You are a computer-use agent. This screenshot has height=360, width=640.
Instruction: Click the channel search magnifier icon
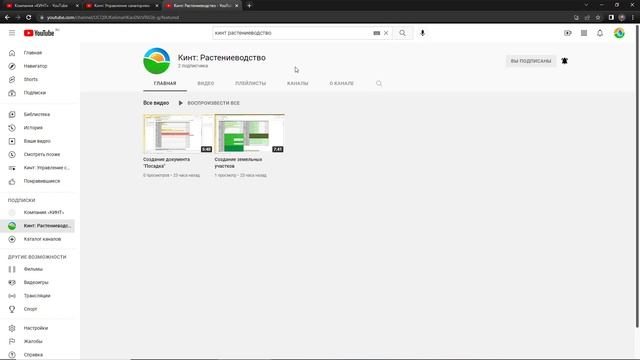click(x=379, y=83)
